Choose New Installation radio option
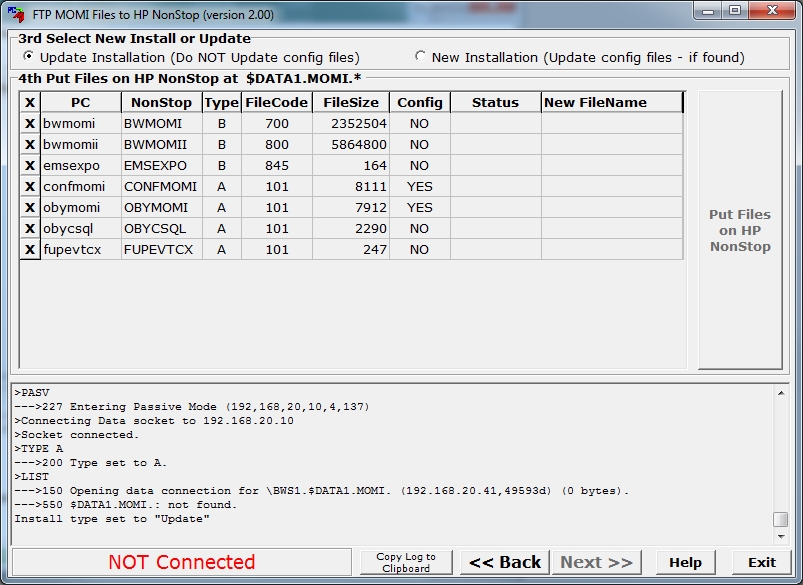Screen dimensions: 803x585 [420, 57]
